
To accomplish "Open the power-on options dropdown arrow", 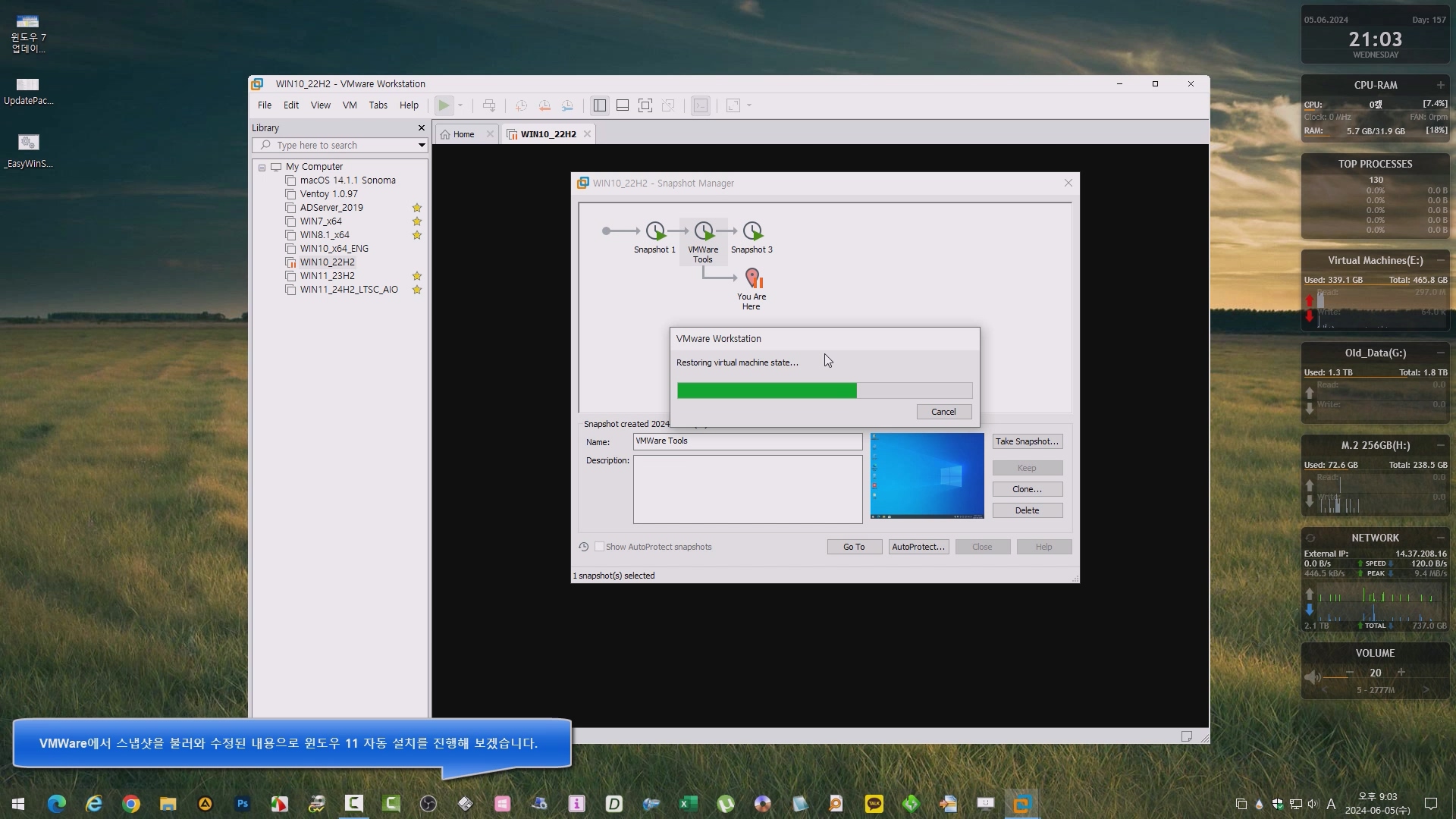I will pyautogui.click(x=460, y=105).
